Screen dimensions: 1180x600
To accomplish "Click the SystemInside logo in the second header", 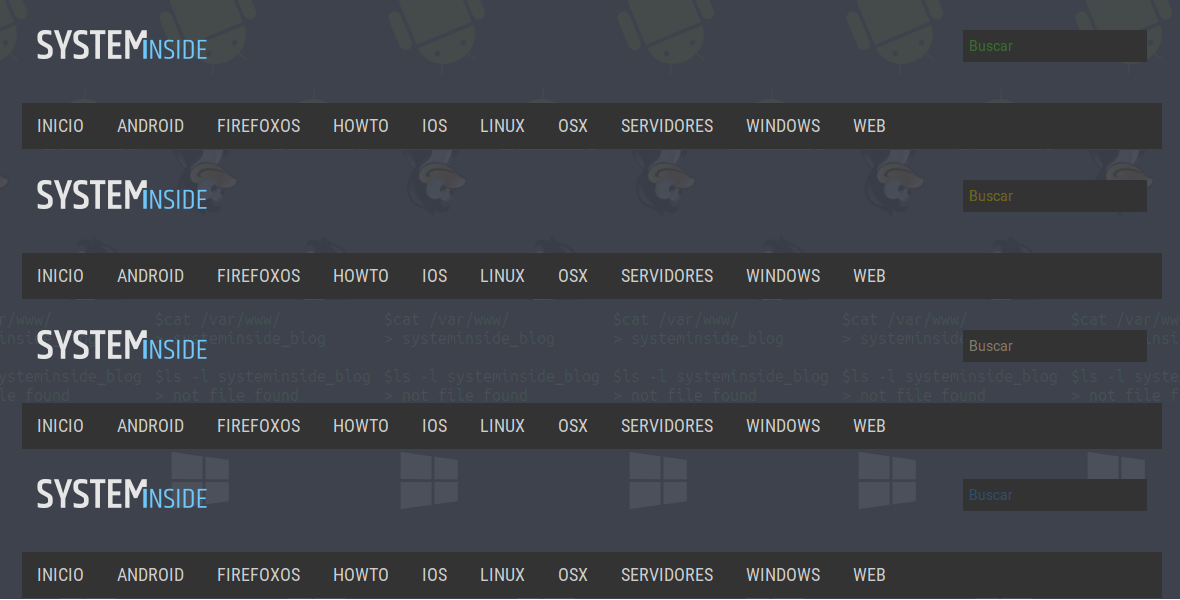I will 122,196.
